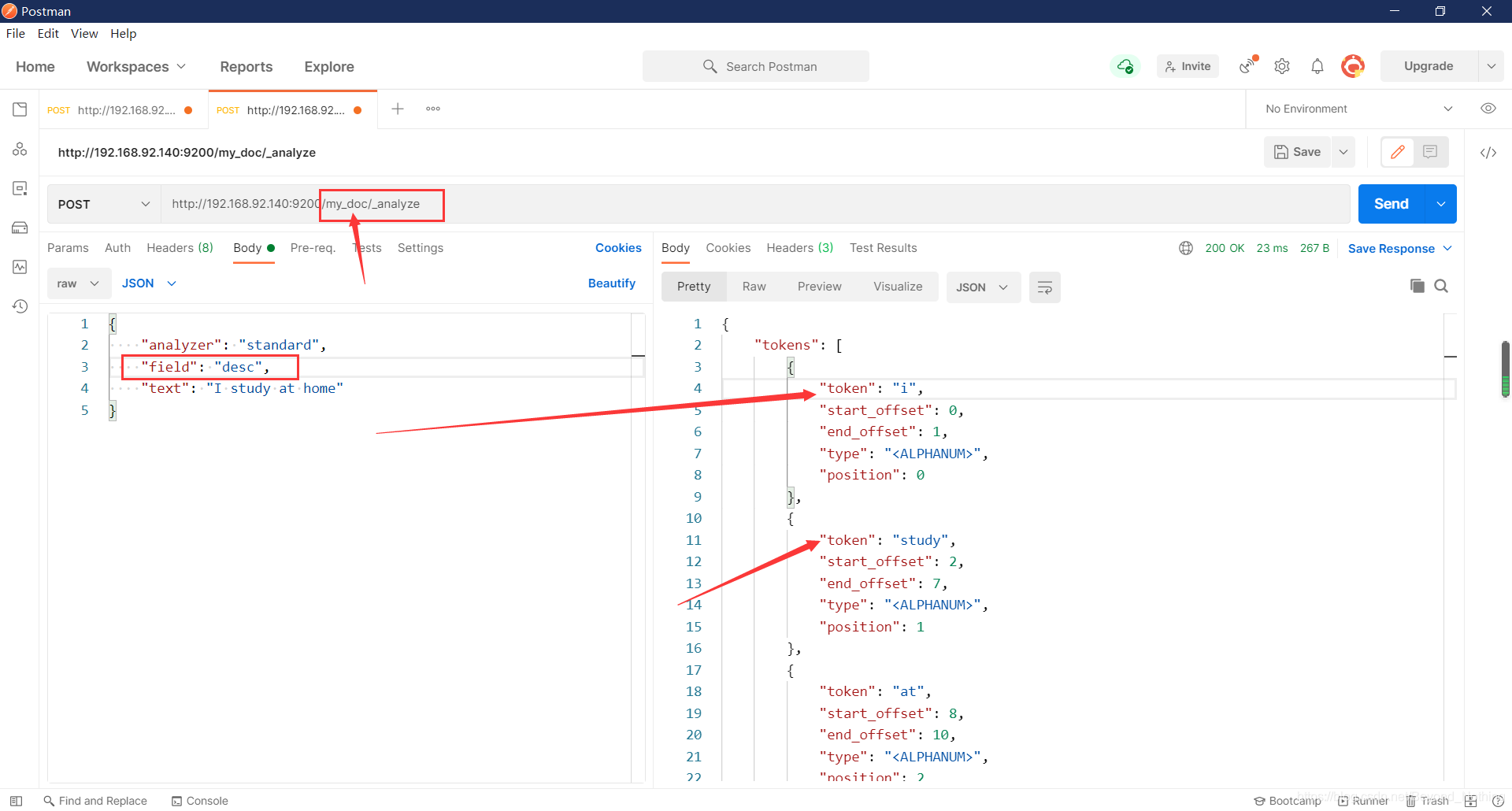
Task: Select the Pretty response view
Action: click(694, 287)
